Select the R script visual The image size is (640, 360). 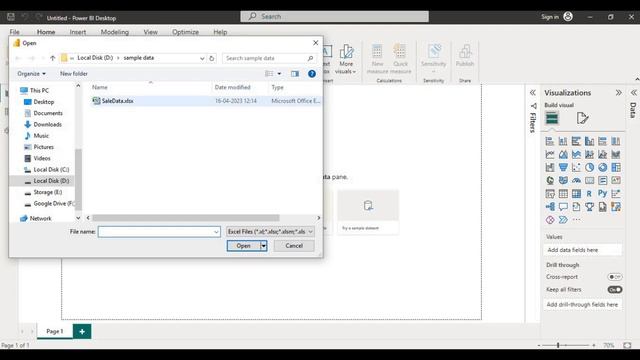pos(589,193)
